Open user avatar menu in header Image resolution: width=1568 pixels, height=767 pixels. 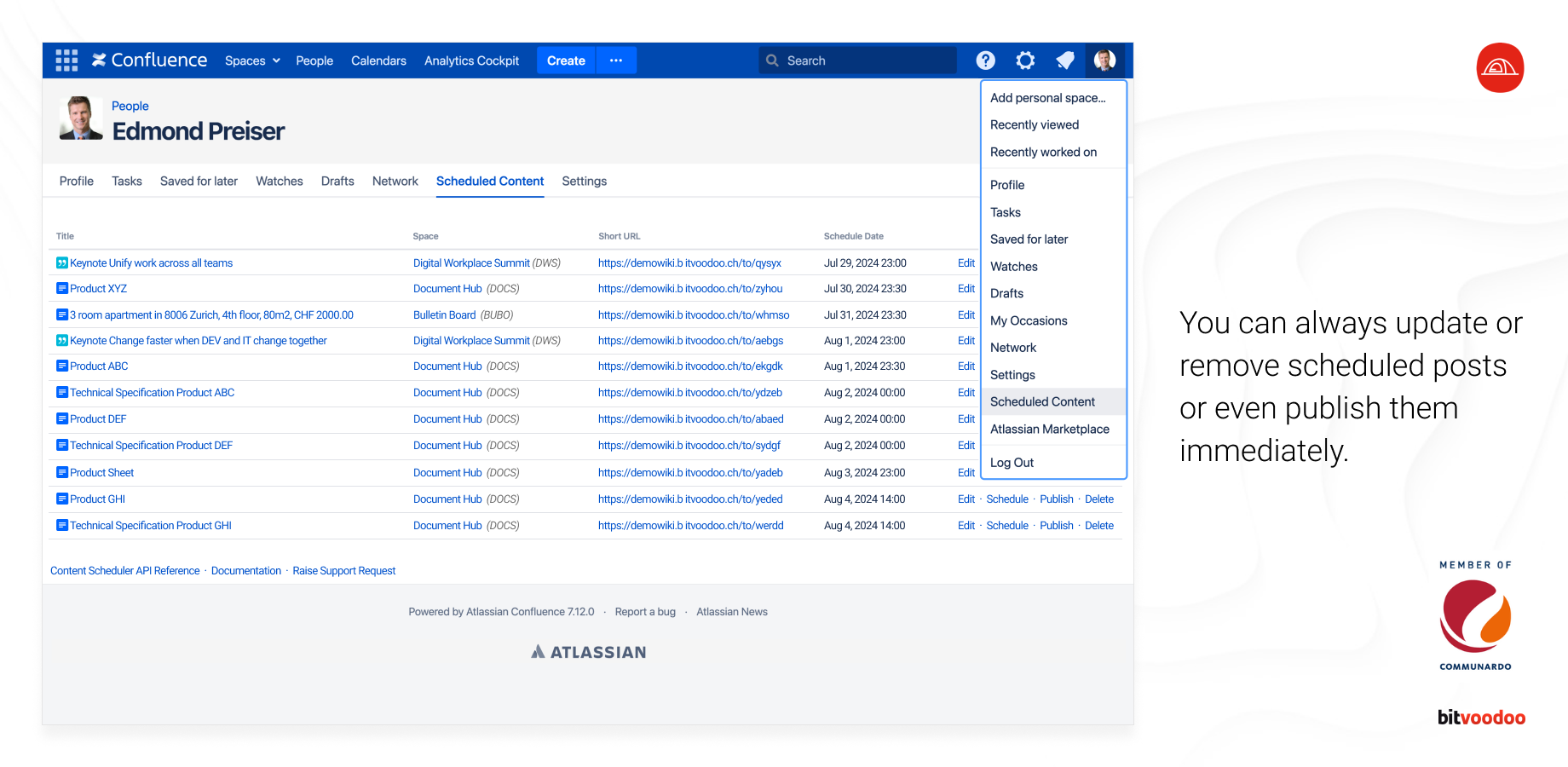(1105, 61)
